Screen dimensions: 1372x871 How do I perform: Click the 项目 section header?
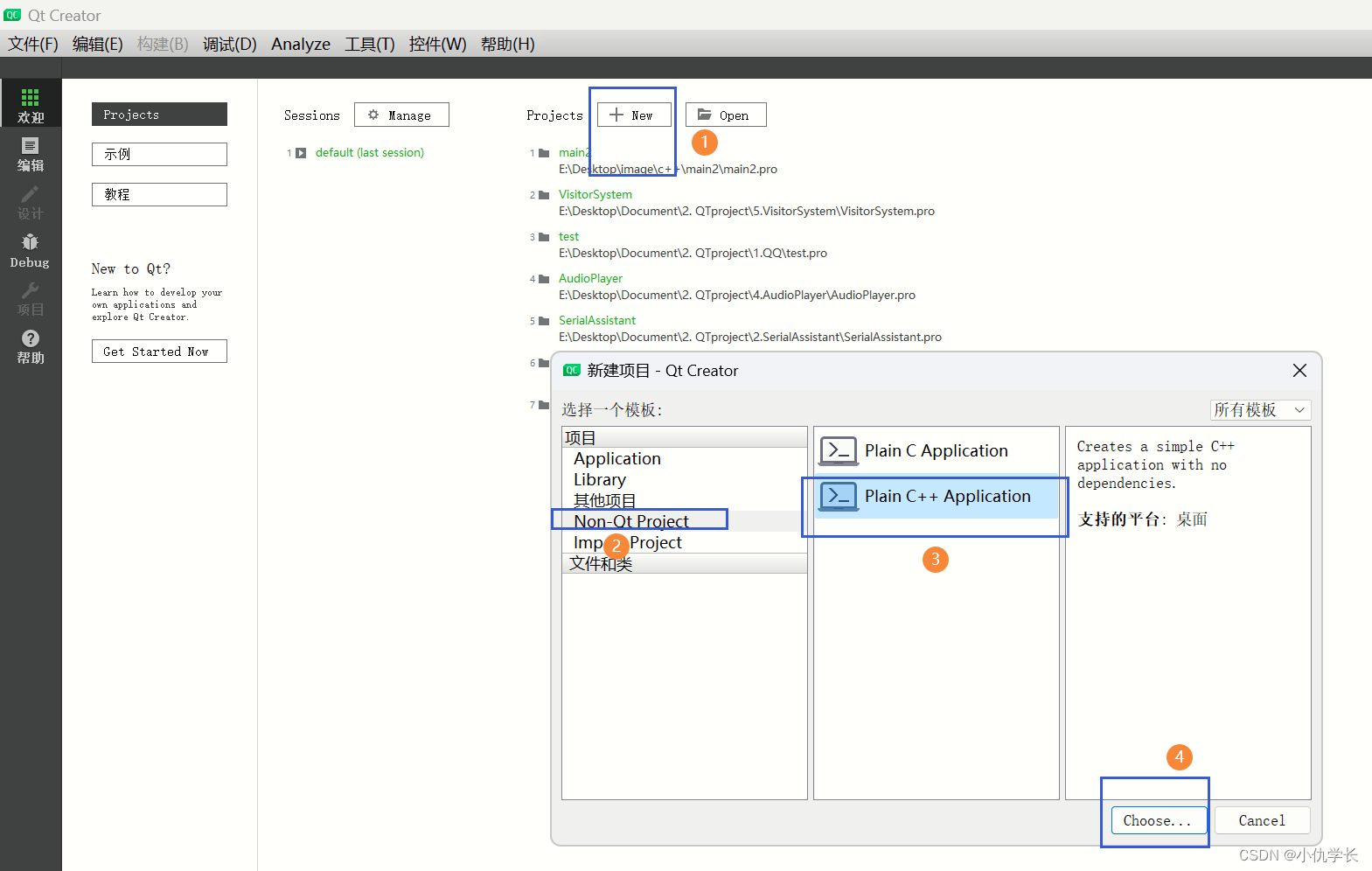click(x=685, y=437)
